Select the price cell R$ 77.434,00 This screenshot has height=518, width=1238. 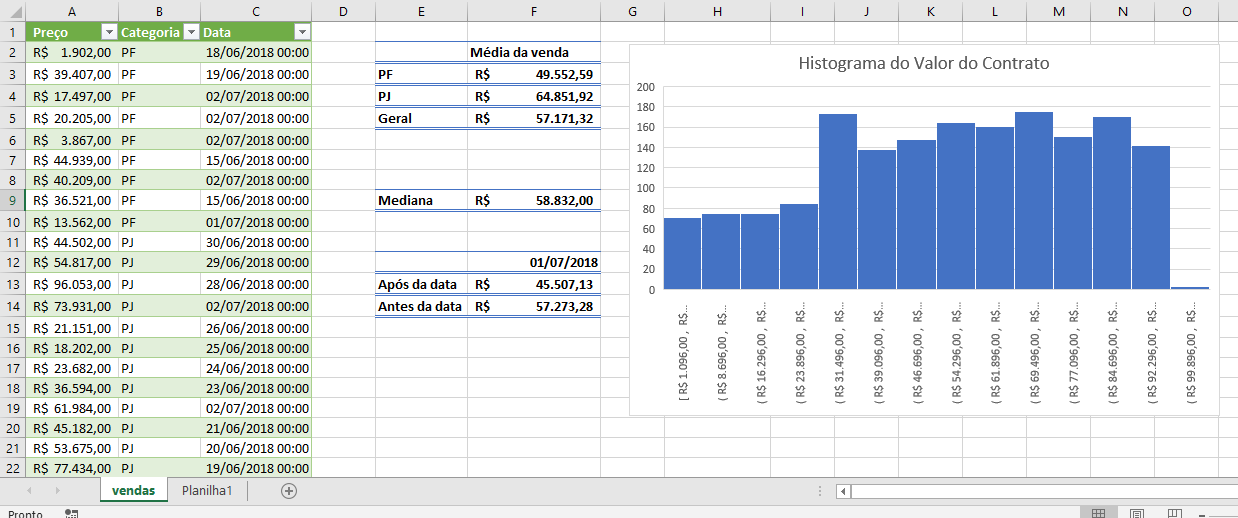pos(71,467)
